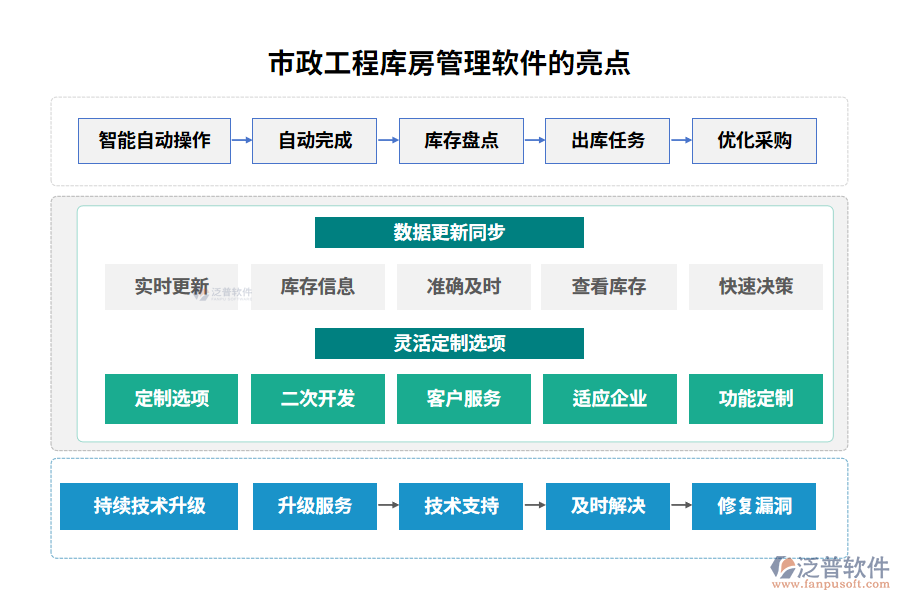
Task: Select the 实时更新 item
Action: click(171, 287)
